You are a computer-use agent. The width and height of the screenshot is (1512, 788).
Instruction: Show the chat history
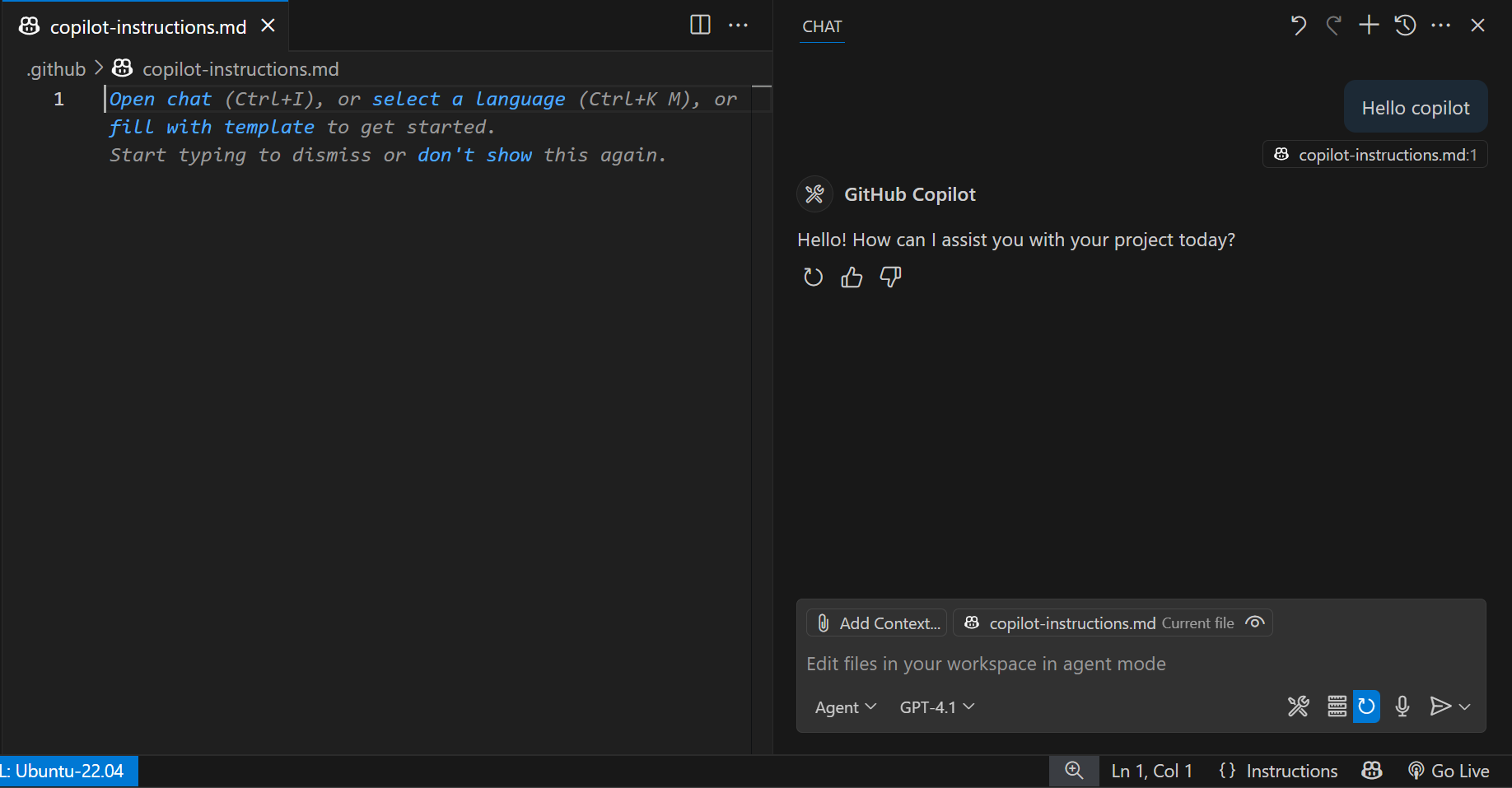coord(1404,25)
